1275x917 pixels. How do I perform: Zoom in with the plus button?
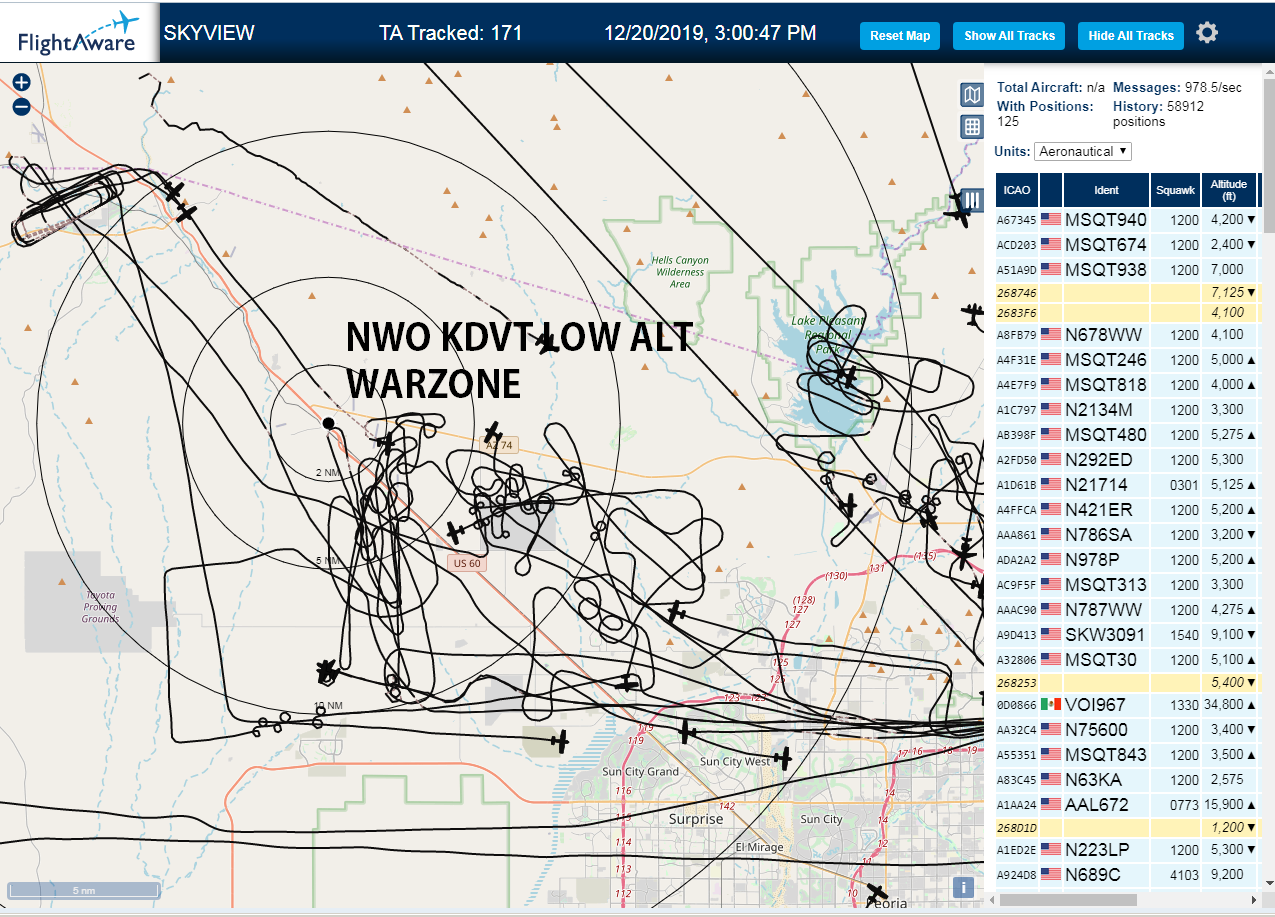pos(21,83)
